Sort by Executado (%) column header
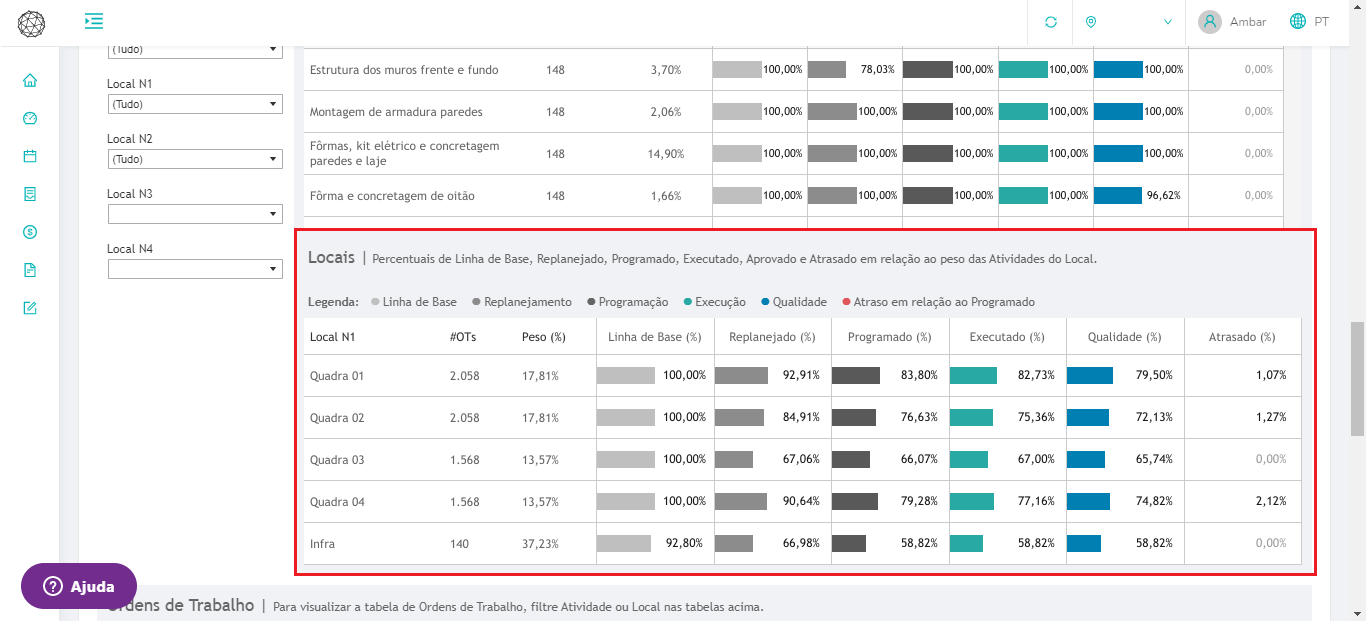Viewport: 1366px width, 621px height. click(1007, 337)
